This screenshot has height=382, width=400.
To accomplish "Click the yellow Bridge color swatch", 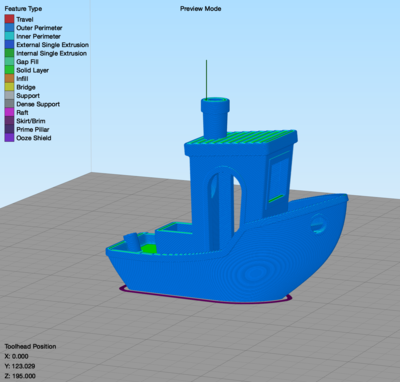I will tap(9, 87).
